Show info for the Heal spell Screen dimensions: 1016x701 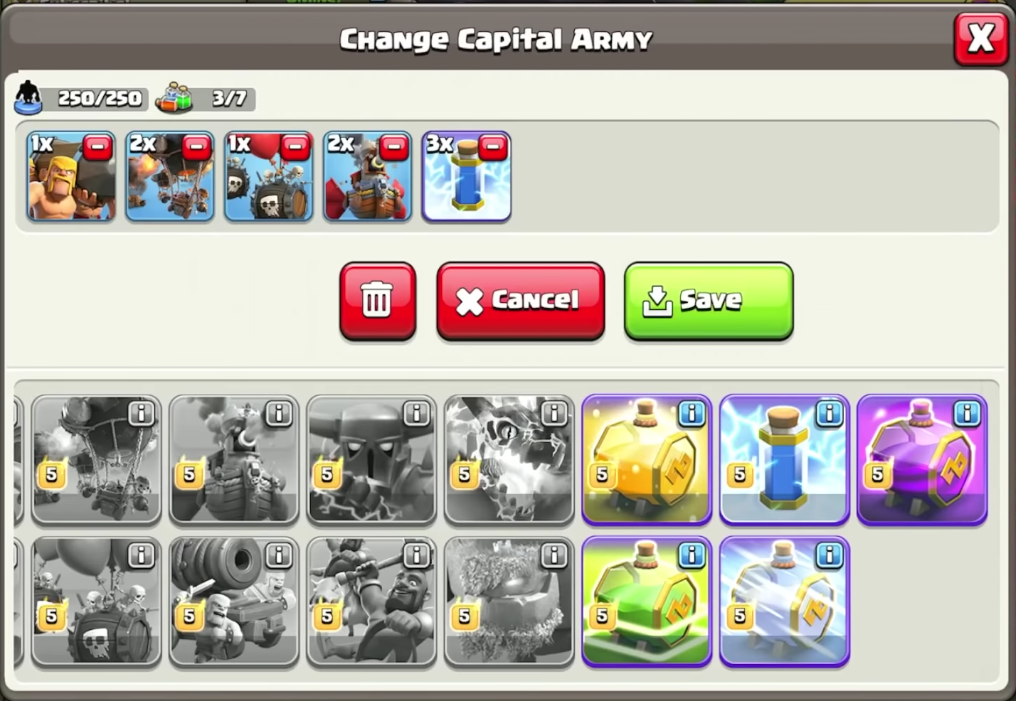pos(691,413)
